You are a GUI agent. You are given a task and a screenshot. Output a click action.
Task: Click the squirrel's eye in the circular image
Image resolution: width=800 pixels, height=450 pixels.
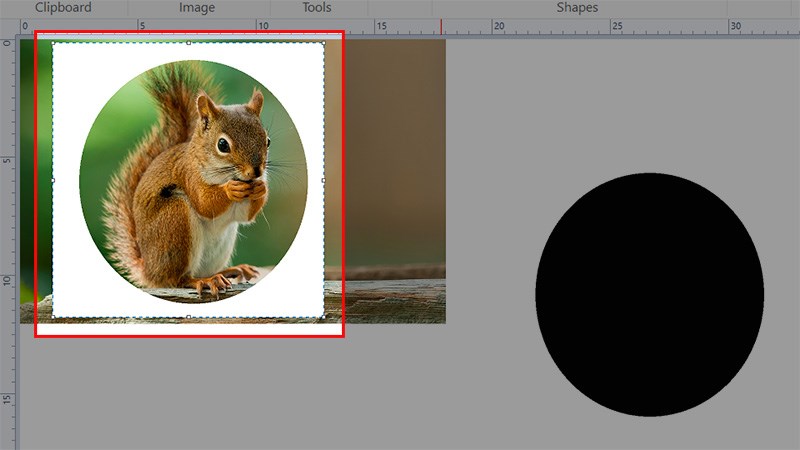[x=223, y=145]
